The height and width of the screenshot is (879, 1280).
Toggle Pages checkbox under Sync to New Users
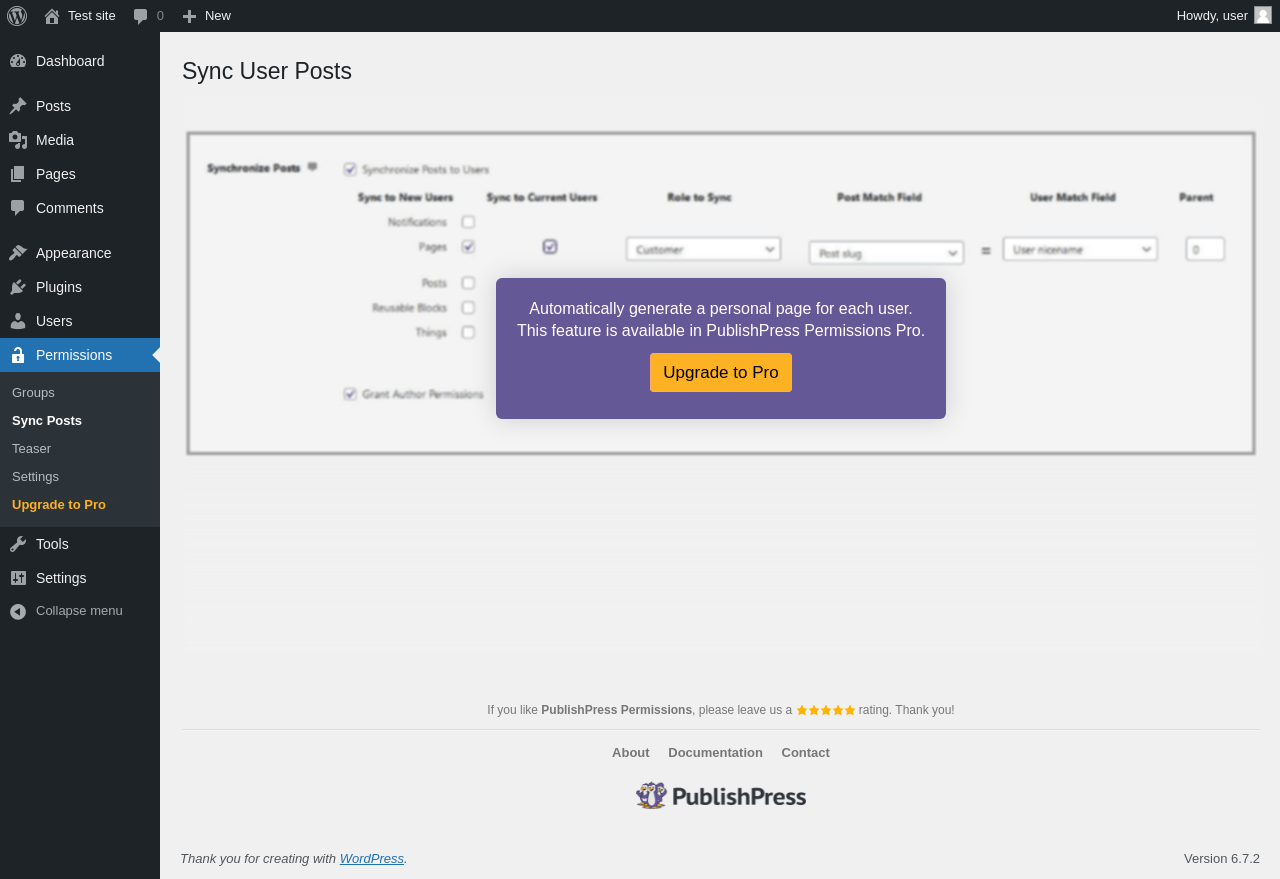[x=468, y=246]
